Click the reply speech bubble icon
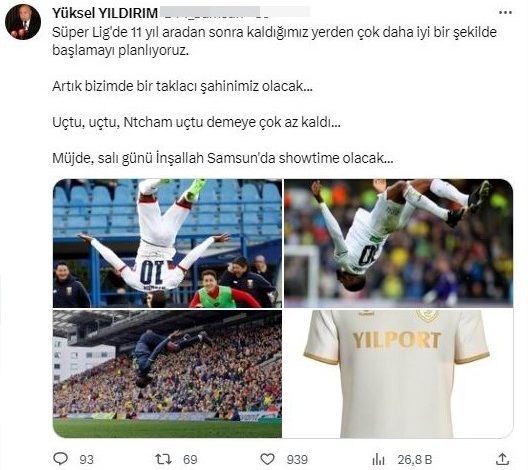 tap(61, 459)
